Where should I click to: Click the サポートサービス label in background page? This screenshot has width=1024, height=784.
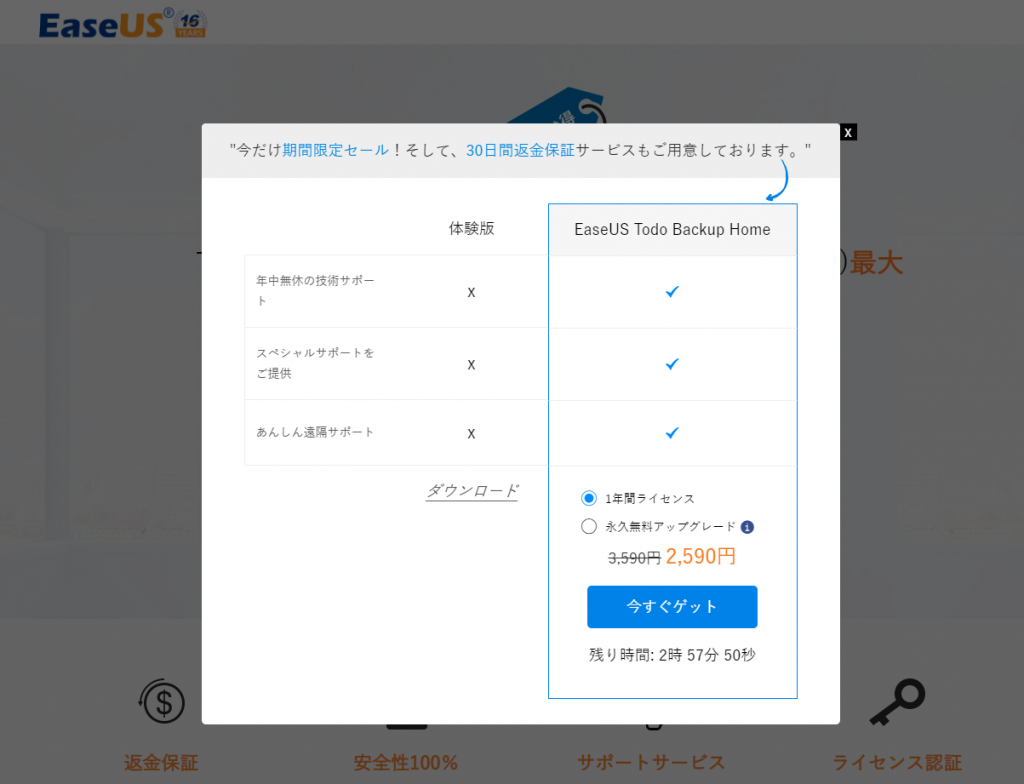(x=651, y=762)
